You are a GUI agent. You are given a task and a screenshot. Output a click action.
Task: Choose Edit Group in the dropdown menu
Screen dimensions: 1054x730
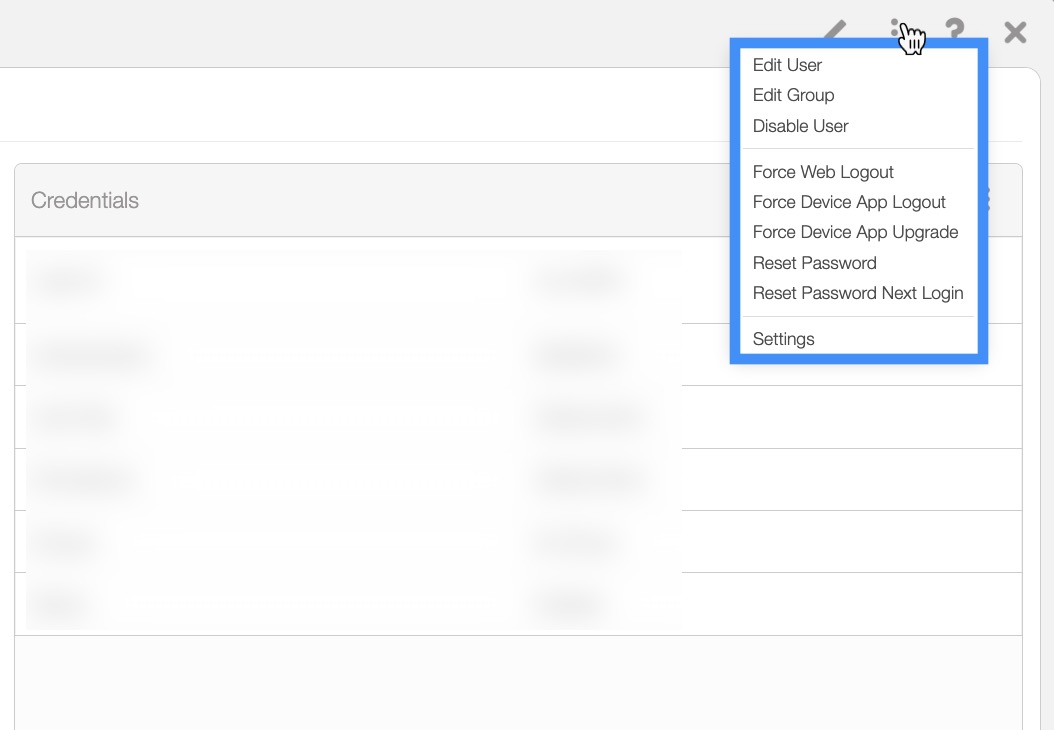793,95
